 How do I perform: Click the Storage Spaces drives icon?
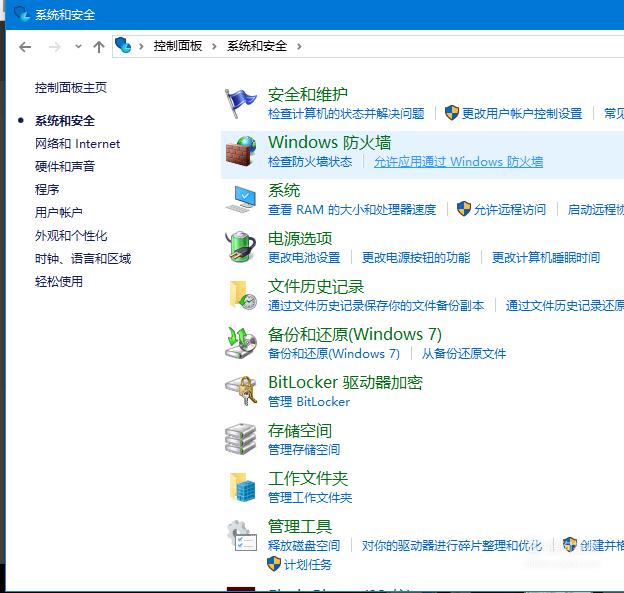(x=241, y=439)
